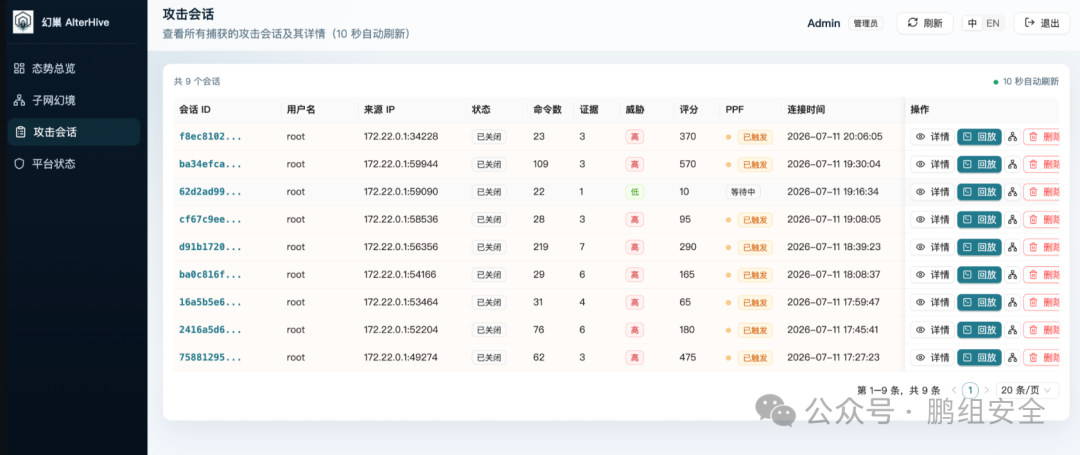This screenshot has width=1080, height=455.
Task: Open session ID link 75881295...
Action: 210,357
